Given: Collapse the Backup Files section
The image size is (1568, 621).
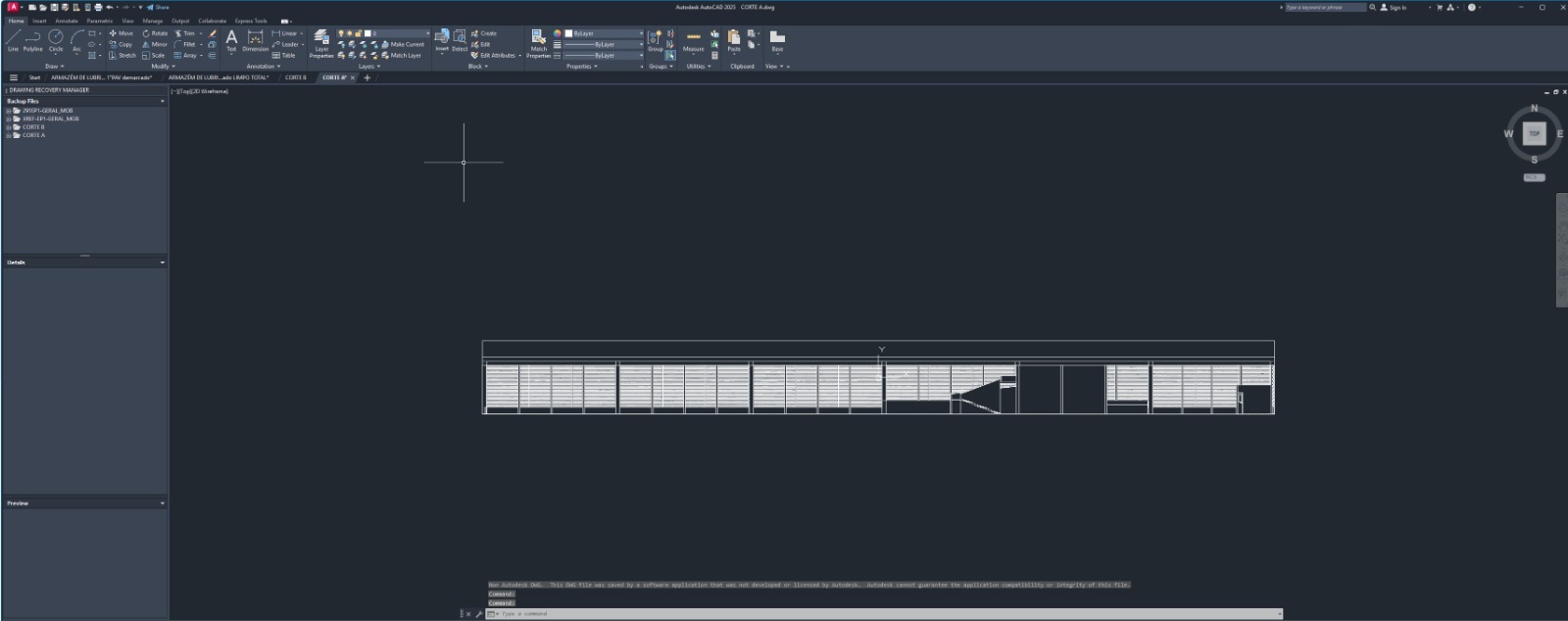Looking at the screenshot, I should (x=162, y=101).
